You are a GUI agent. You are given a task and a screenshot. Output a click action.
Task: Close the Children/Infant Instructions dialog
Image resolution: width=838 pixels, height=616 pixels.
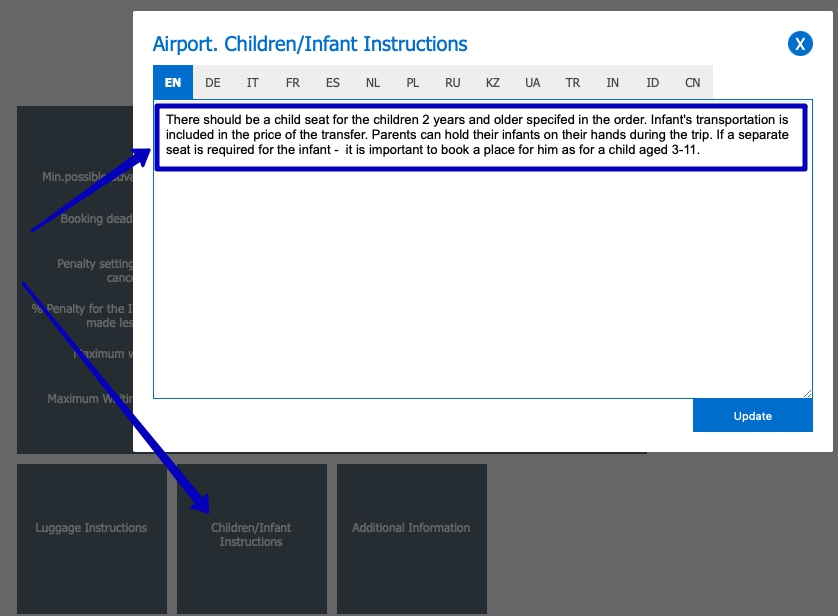pos(799,44)
